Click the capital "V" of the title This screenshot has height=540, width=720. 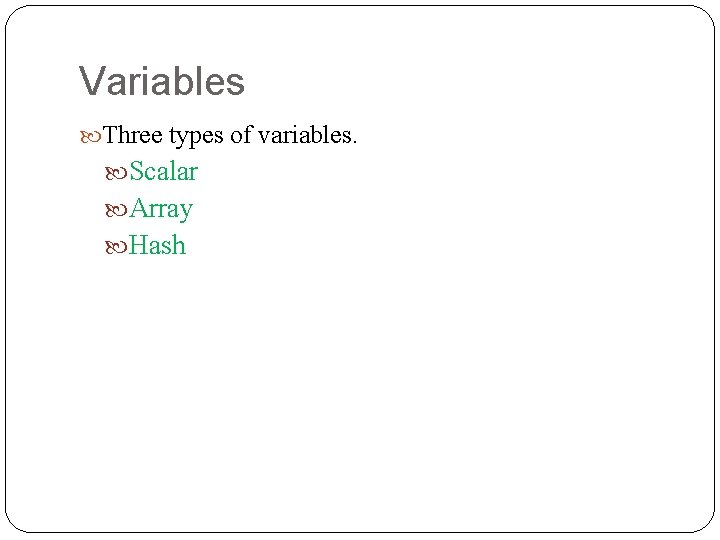tap(93, 80)
